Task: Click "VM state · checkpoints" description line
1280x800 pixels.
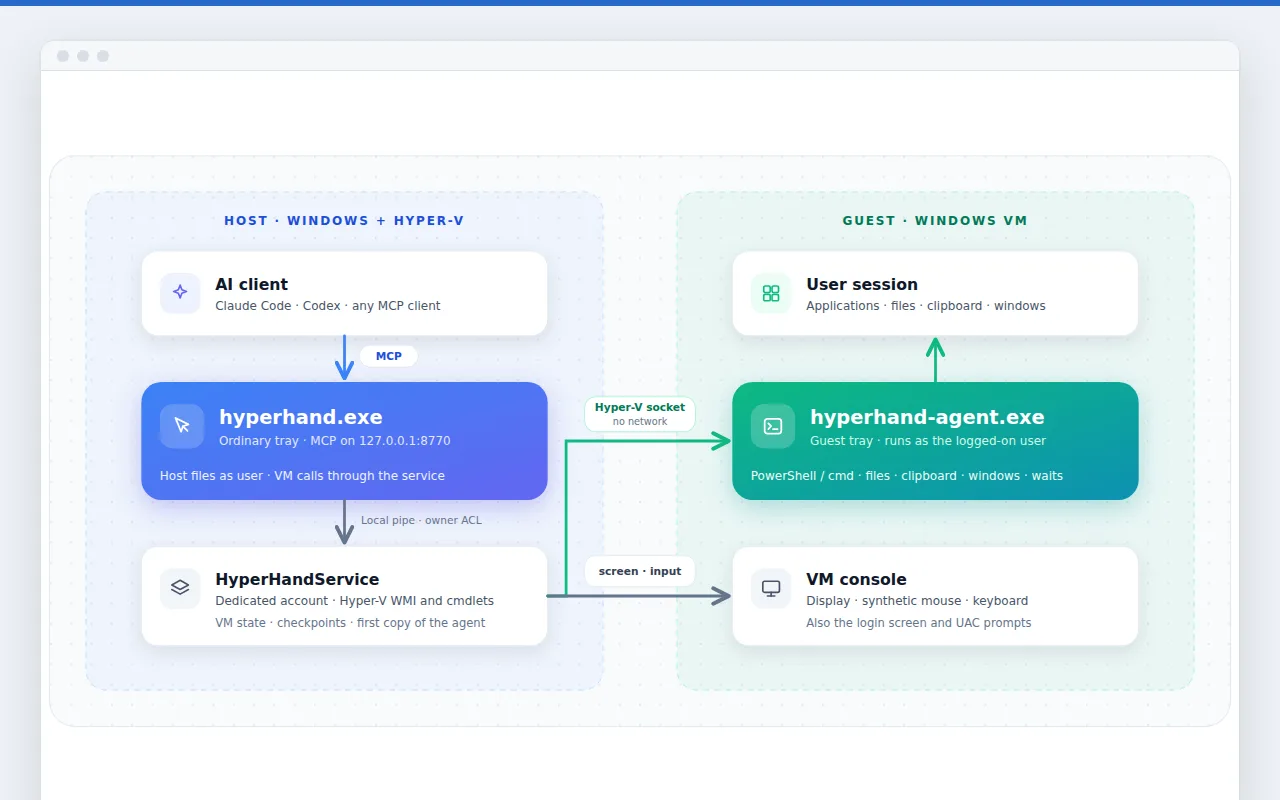Action: pyautogui.click(x=350, y=623)
